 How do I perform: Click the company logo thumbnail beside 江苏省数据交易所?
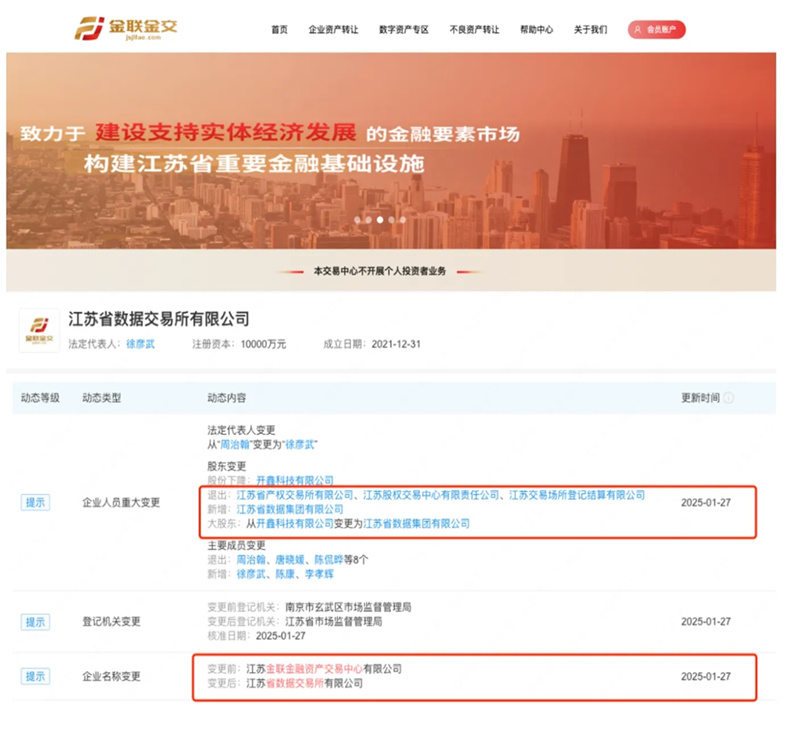tap(39, 330)
